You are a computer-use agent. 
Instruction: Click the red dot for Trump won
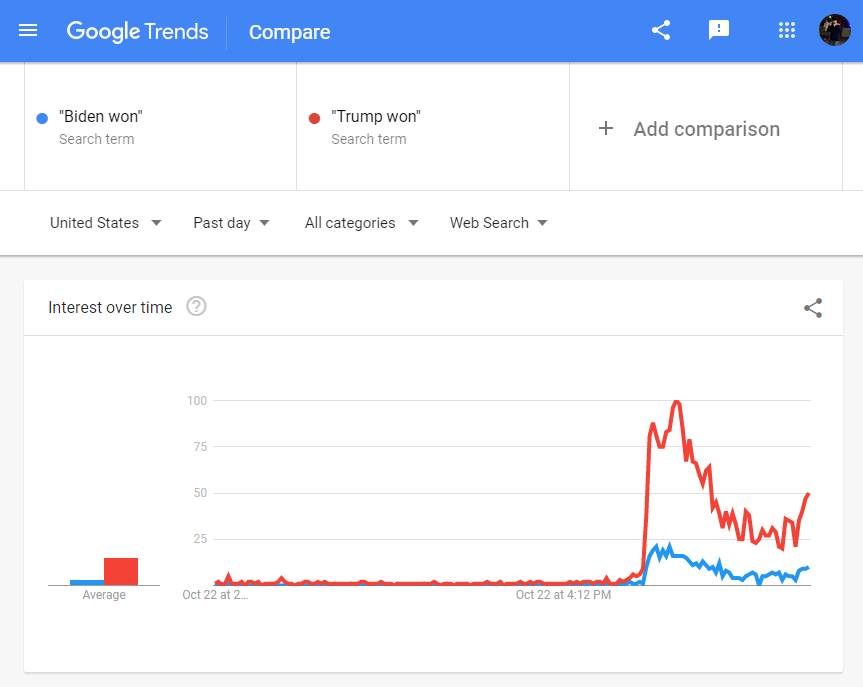(x=314, y=118)
